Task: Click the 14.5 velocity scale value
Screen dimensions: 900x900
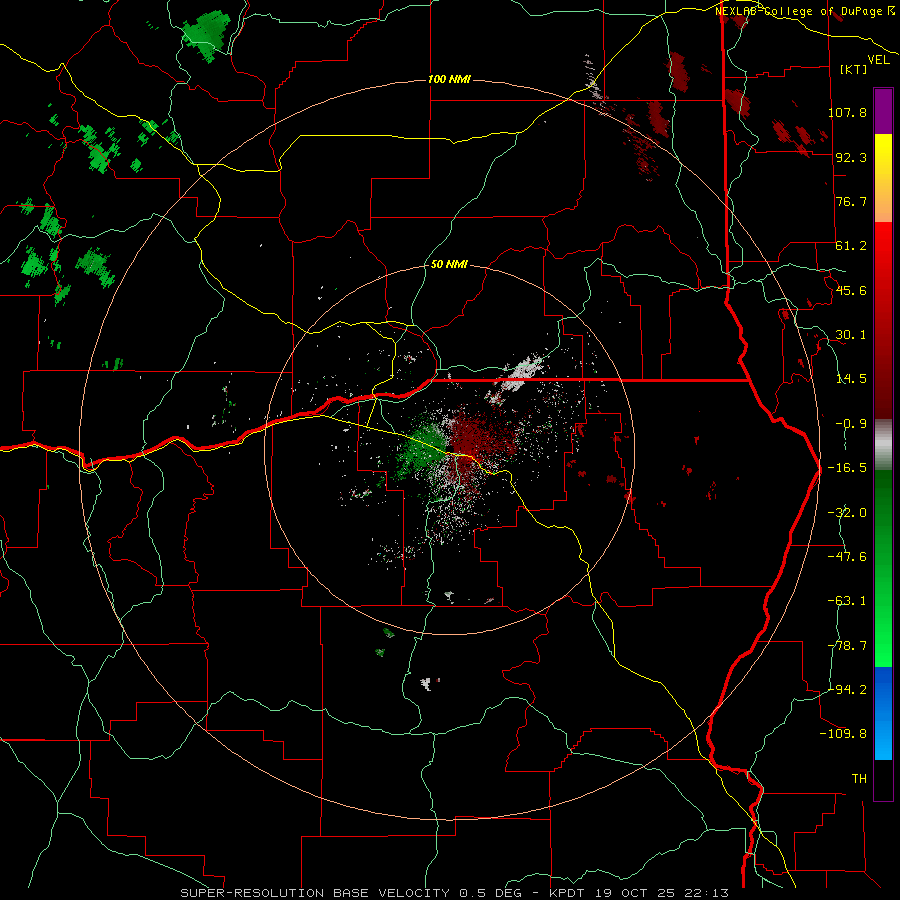Action: pos(851,379)
